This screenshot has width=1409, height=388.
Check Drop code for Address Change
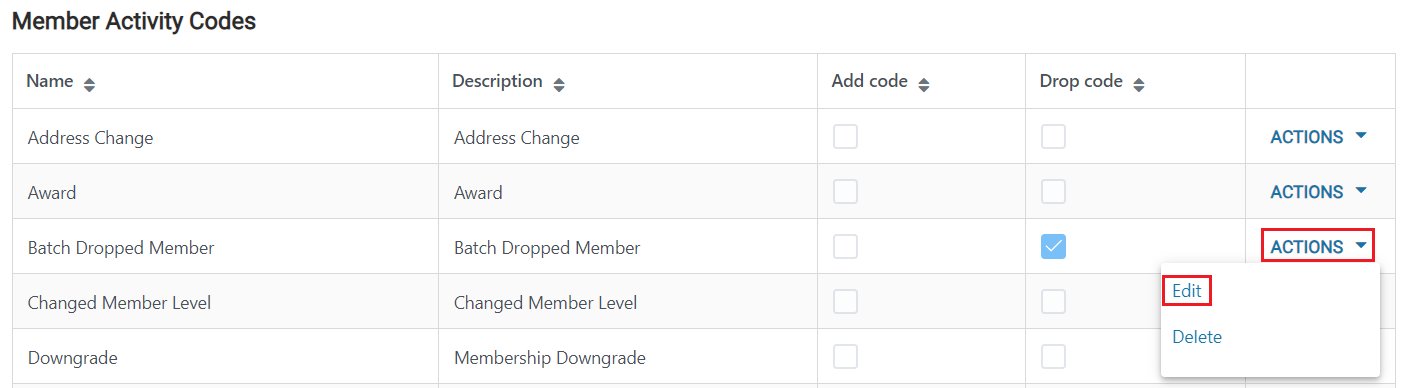[x=1053, y=136]
